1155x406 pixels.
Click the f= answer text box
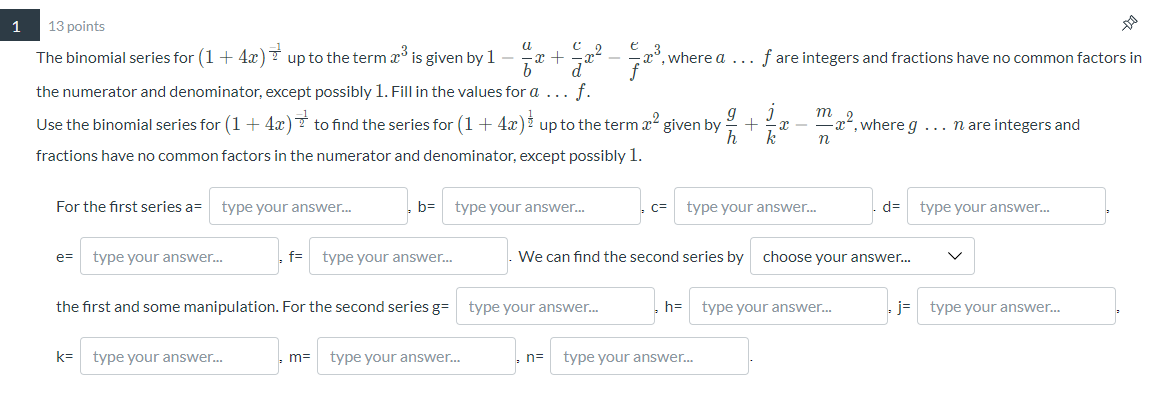pos(409,257)
